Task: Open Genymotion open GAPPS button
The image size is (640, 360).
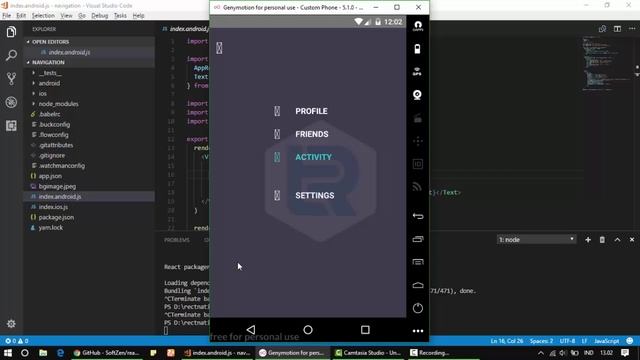Action: 418,26
